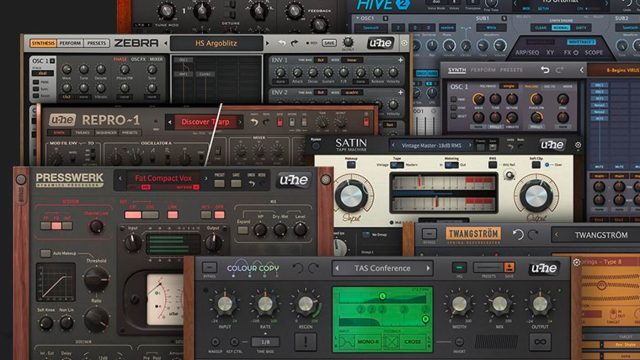
Task: Open the Hive ARP/SEQ tab
Action: click(x=527, y=53)
